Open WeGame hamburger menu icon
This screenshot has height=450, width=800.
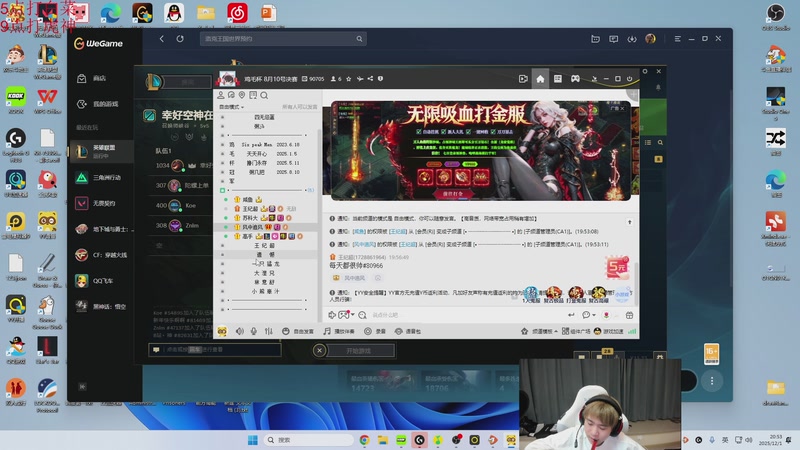[x=678, y=39]
